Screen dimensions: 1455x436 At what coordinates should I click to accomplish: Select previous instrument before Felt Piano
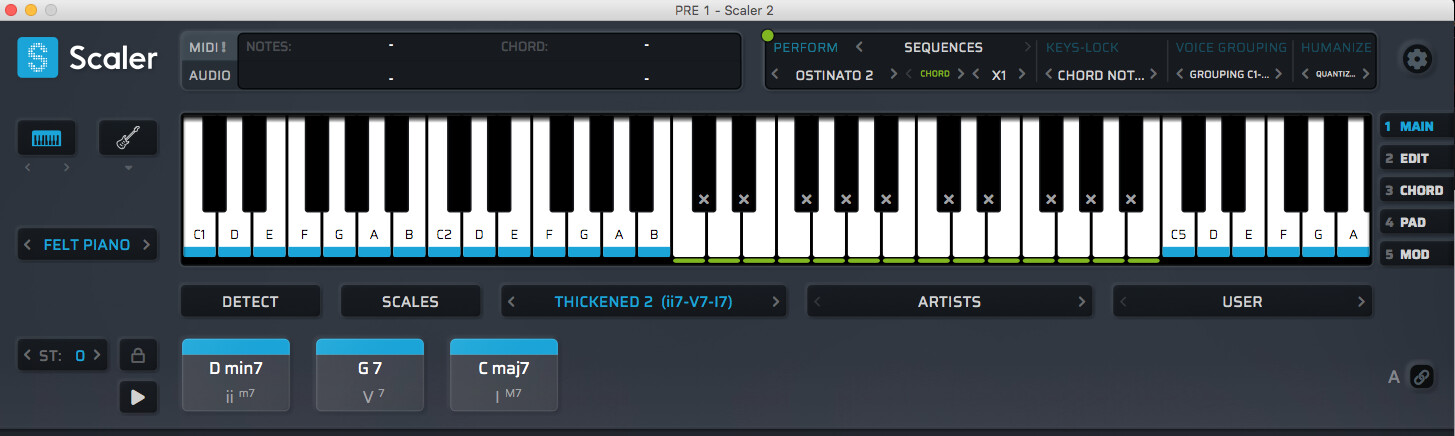click(28, 244)
